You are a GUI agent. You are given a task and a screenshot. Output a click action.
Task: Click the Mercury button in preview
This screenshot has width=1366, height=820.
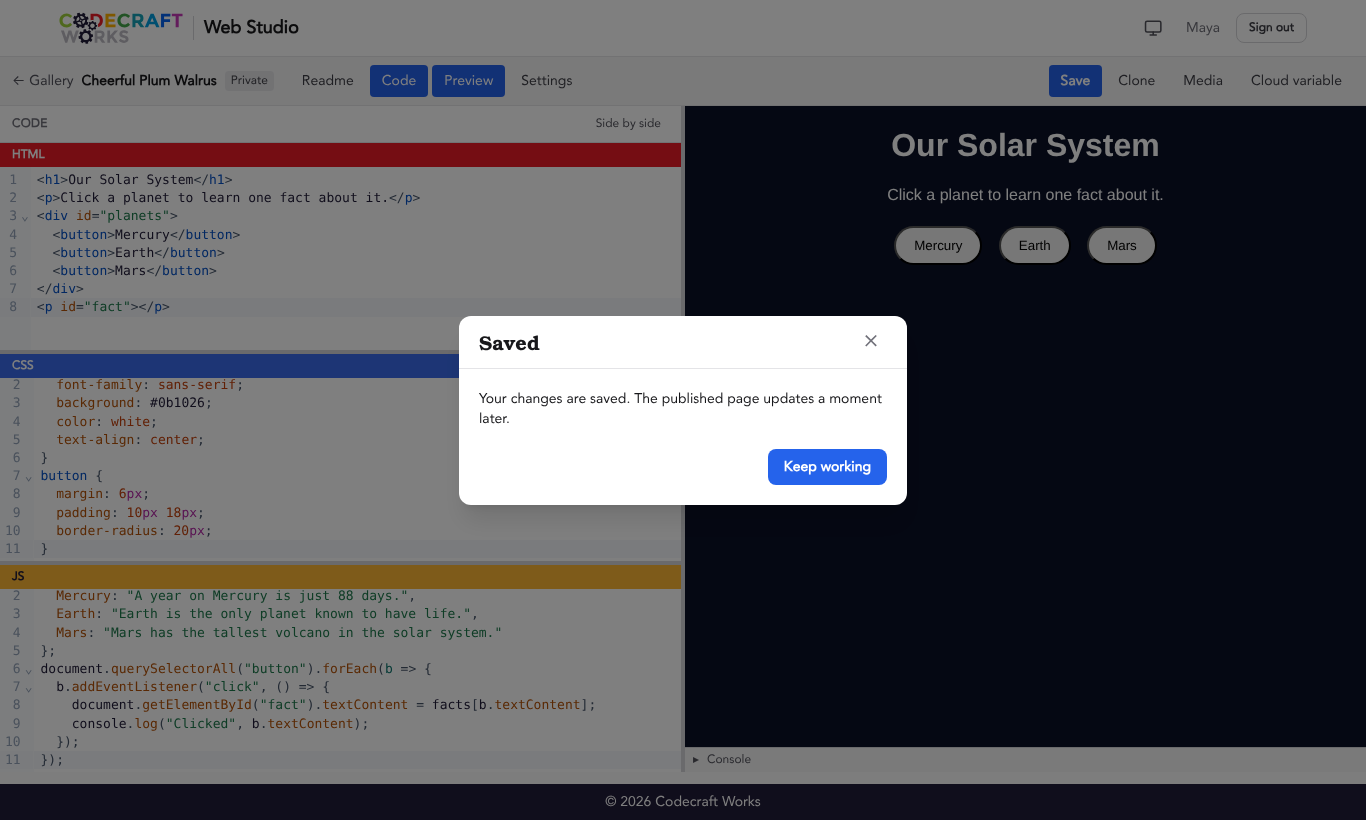pyautogui.click(x=938, y=245)
